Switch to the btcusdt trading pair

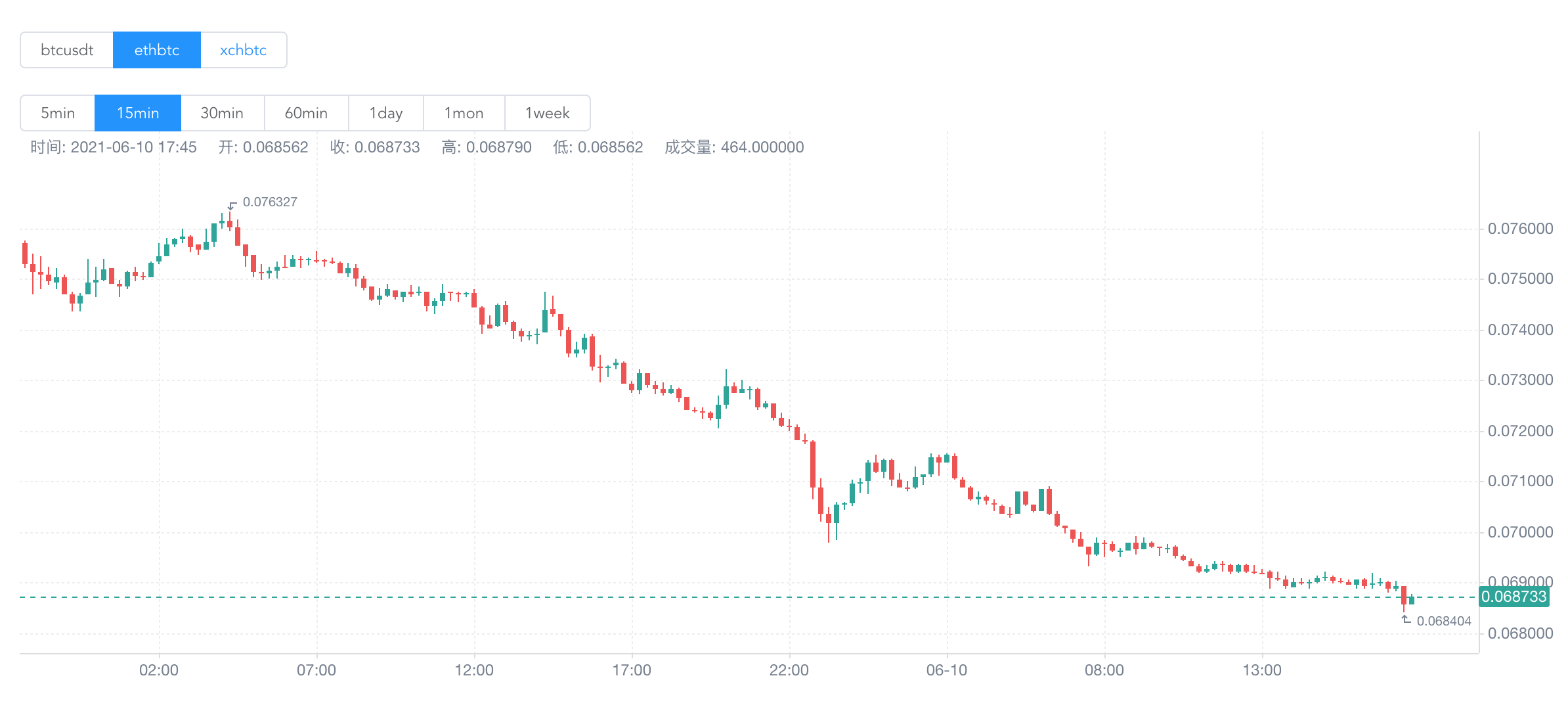click(66, 49)
